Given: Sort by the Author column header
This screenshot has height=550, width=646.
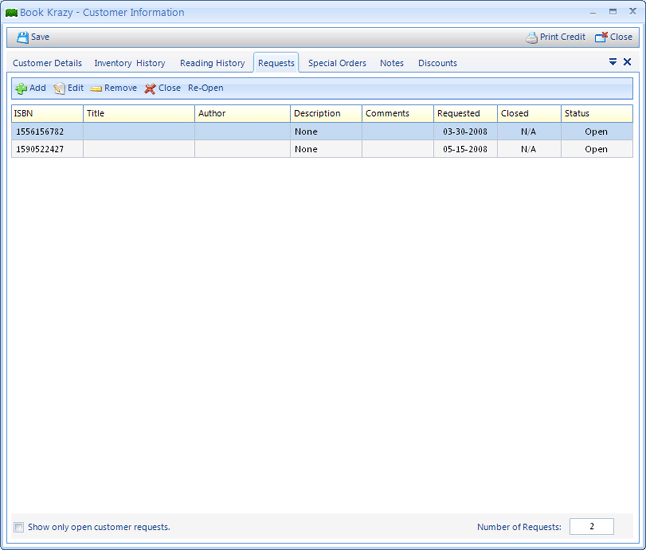Looking at the screenshot, I should click(x=242, y=113).
